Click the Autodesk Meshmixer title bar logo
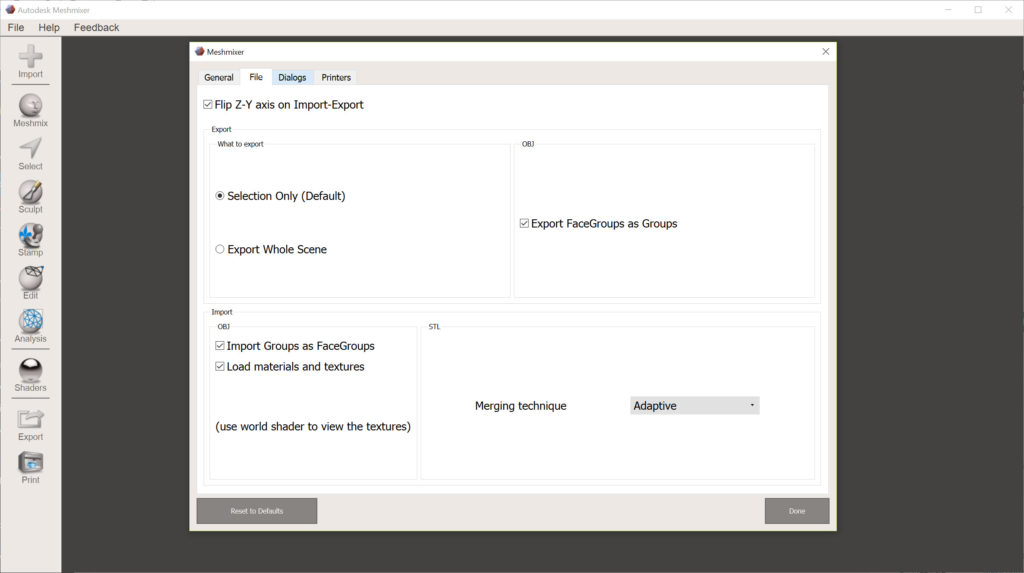 point(10,10)
